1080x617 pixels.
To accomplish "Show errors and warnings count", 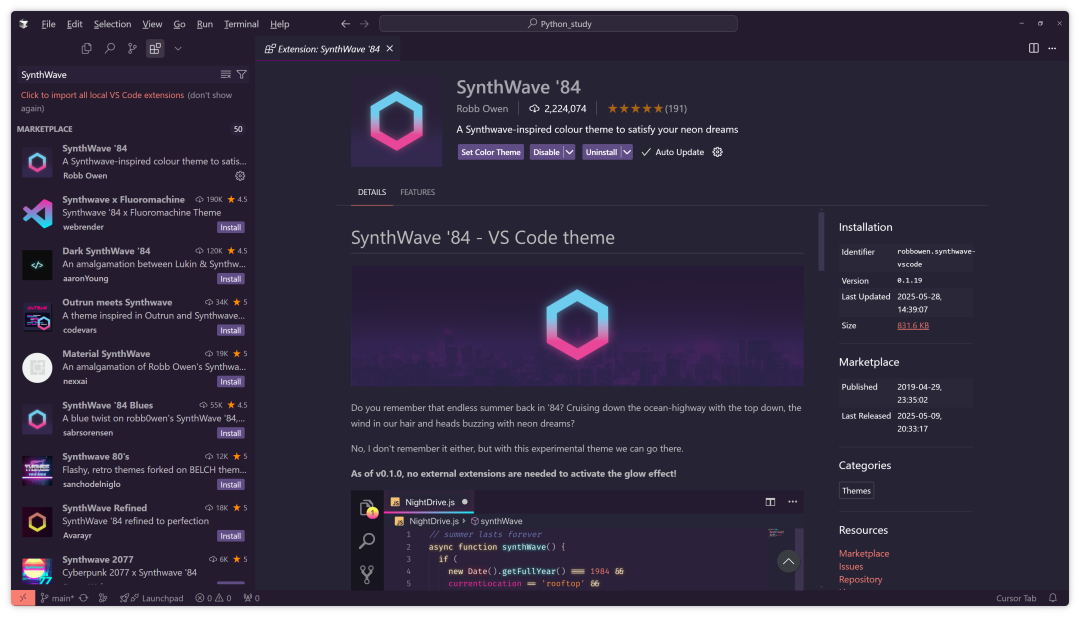I will [213, 598].
